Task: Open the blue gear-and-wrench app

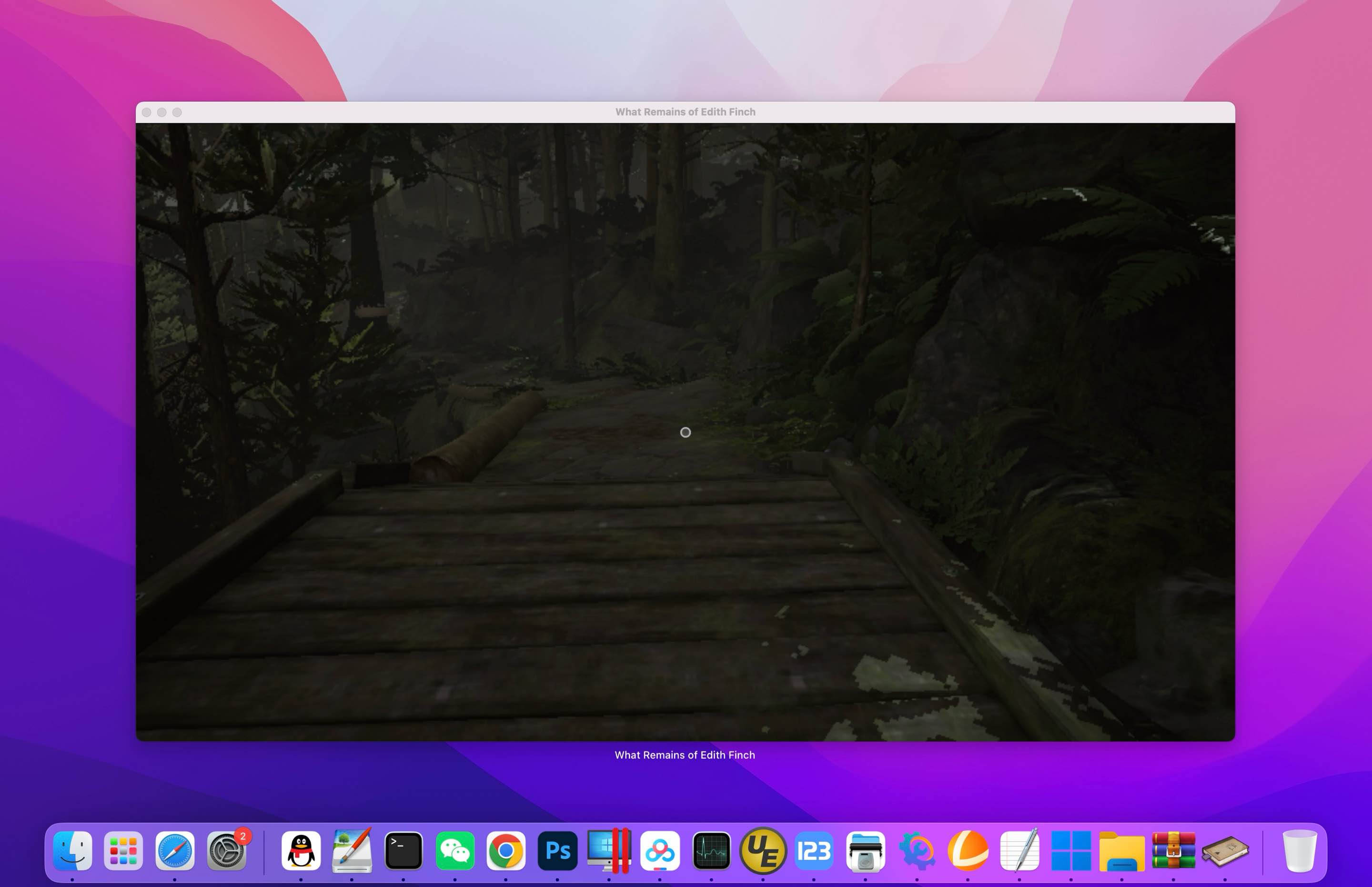Action: point(917,850)
